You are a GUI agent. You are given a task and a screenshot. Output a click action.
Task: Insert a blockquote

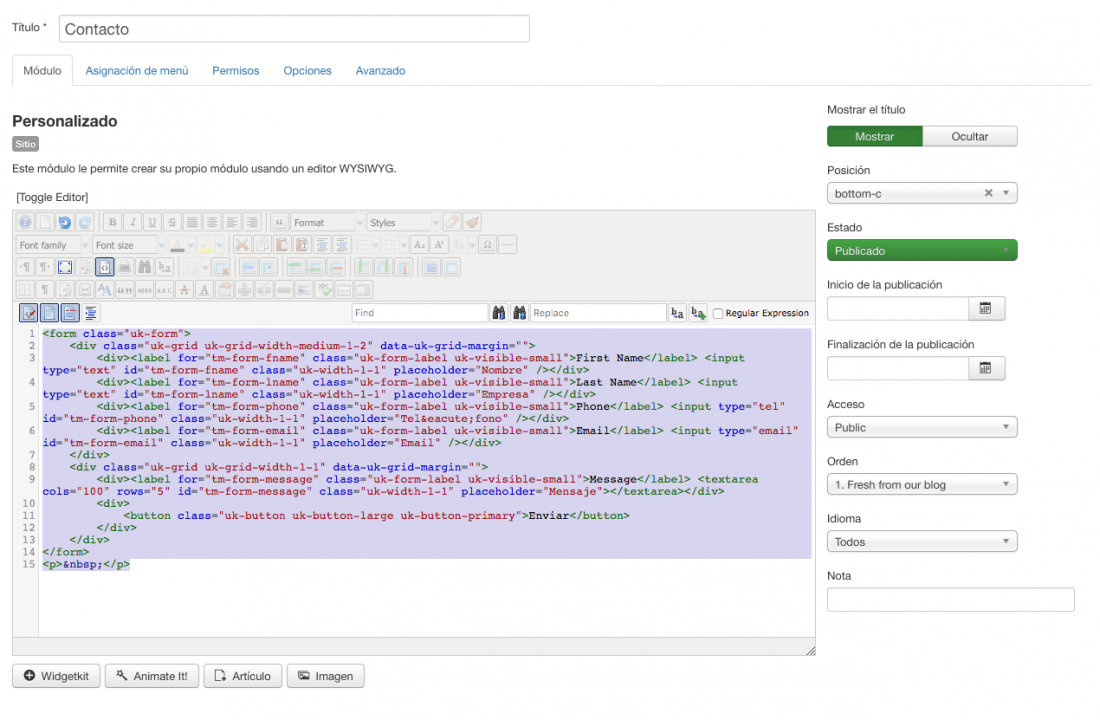point(279,222)
